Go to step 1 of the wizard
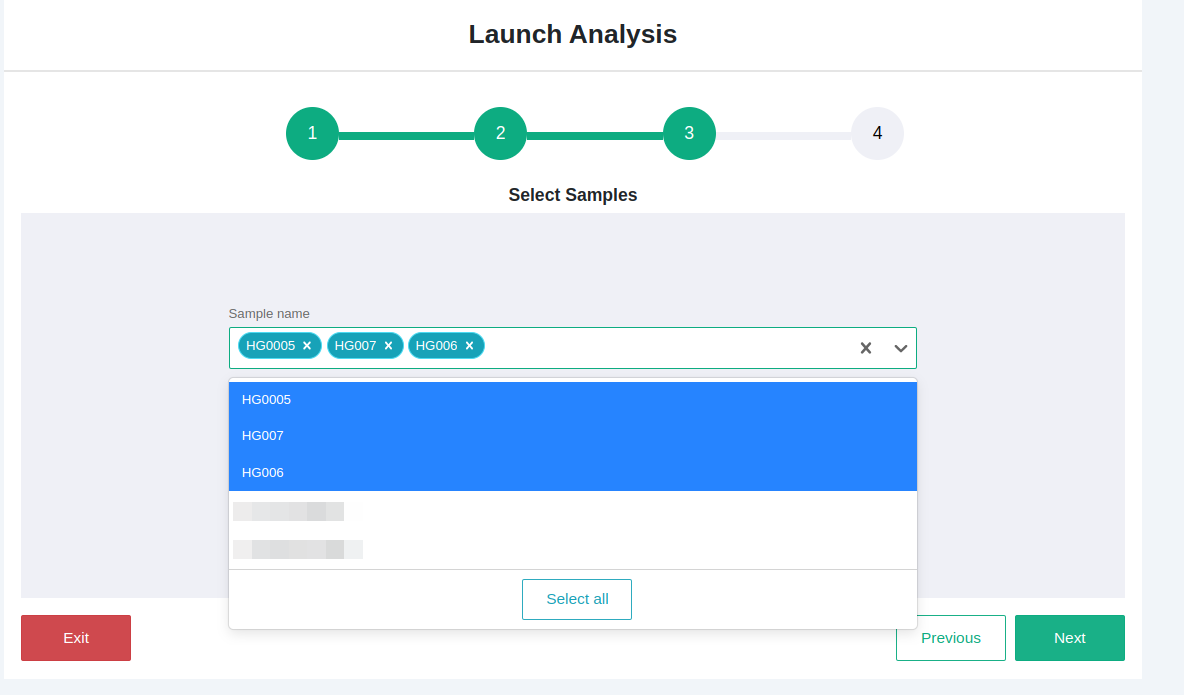The width and height of the screenshot is (1184, 695). click(312, 133)
